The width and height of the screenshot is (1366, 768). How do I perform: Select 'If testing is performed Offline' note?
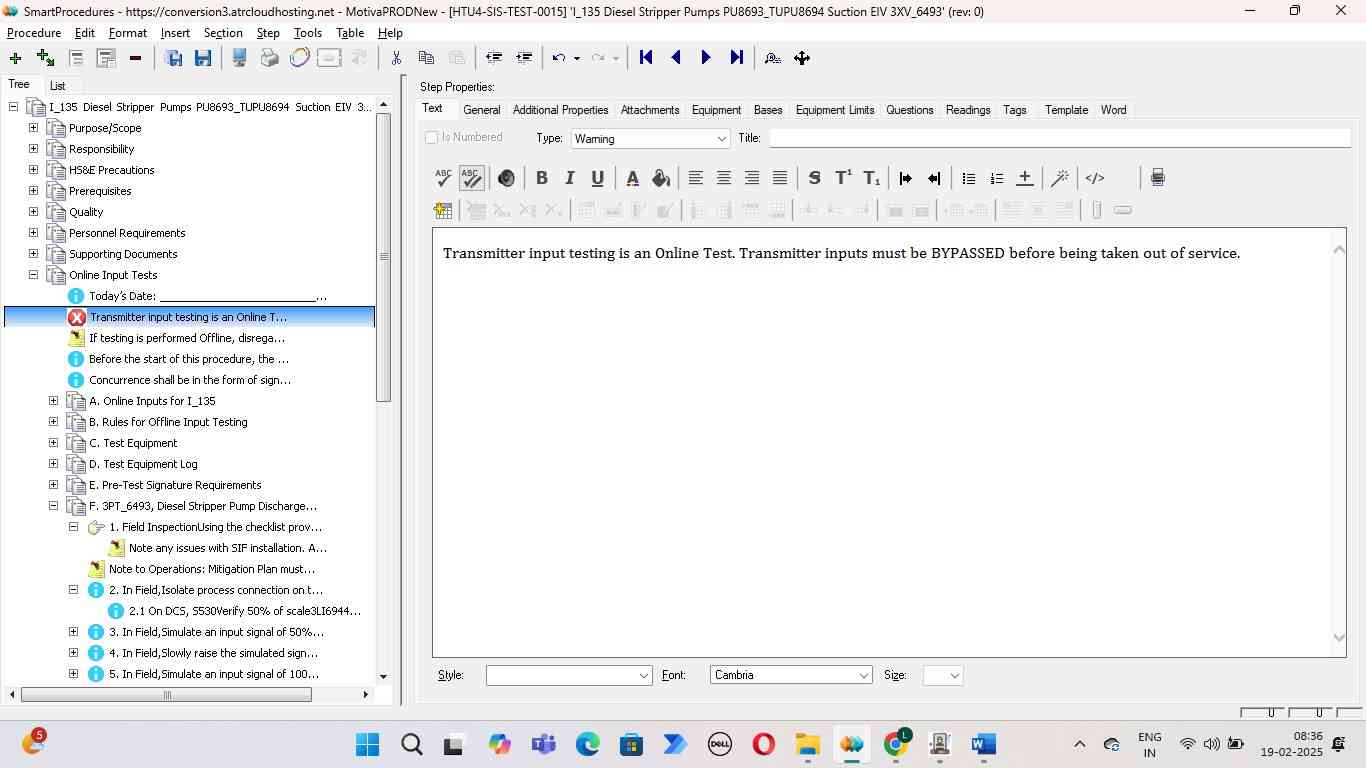click(x=187, y=338)
